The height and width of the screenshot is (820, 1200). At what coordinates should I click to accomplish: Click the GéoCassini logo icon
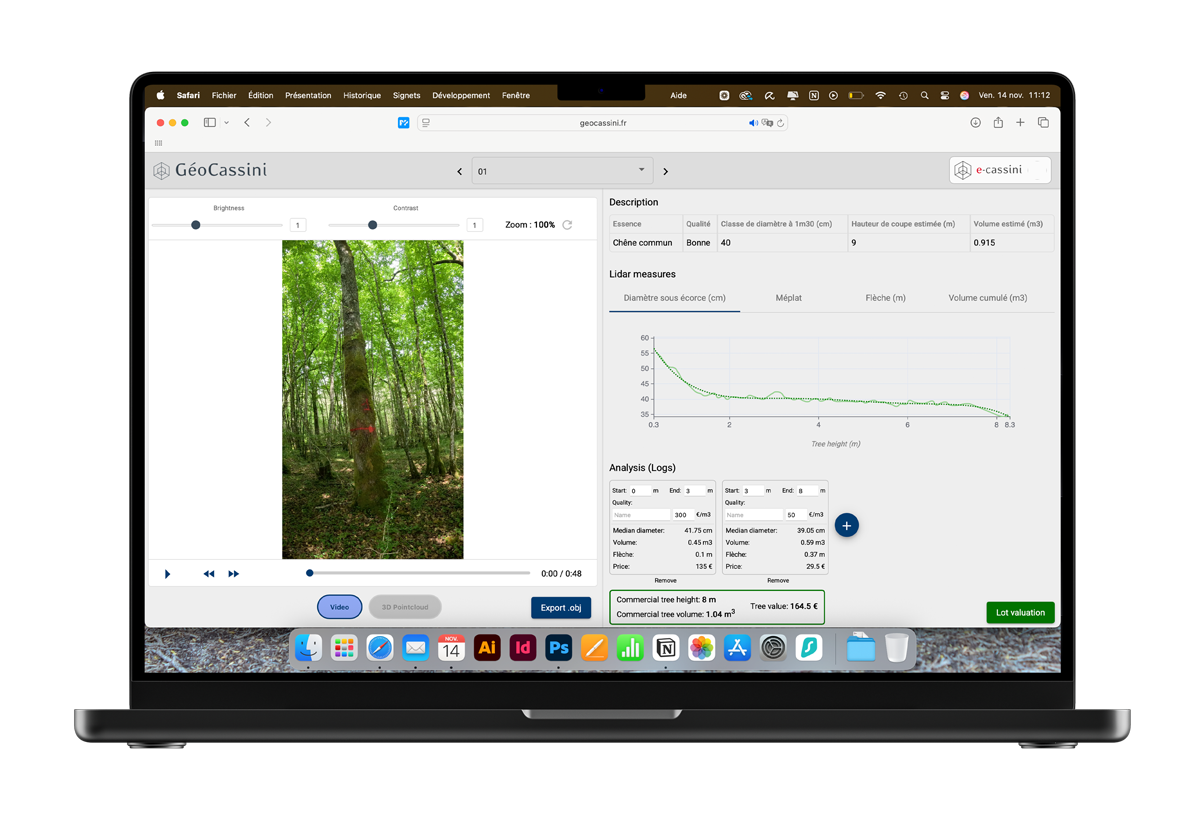click(161, 170)
